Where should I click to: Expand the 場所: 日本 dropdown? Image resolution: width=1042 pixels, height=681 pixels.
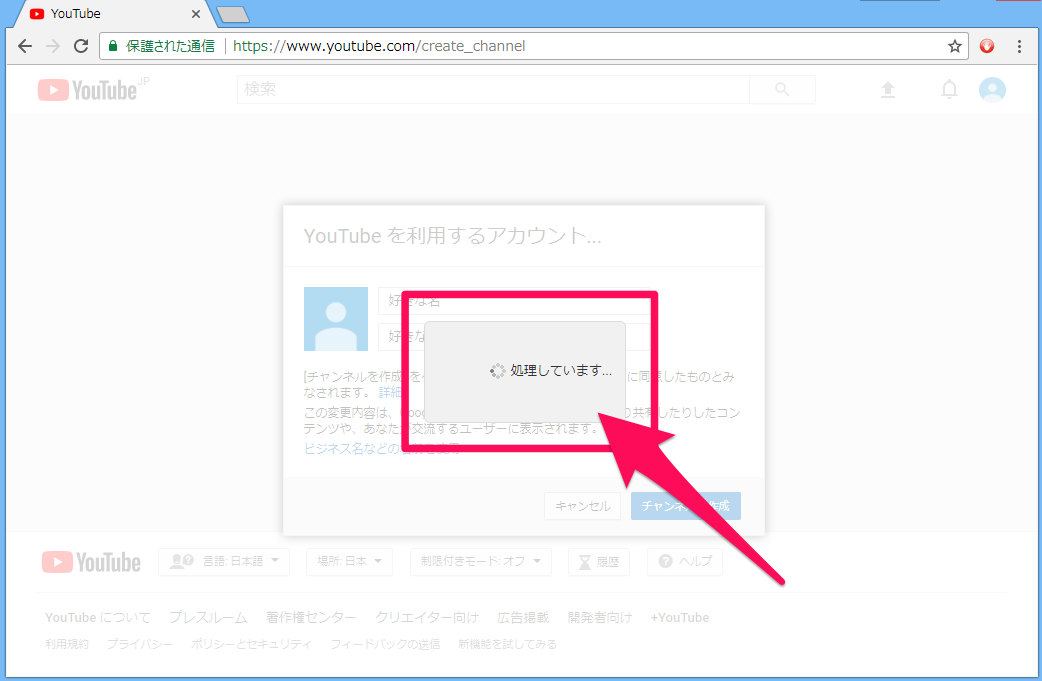click(x=349, y=561)
